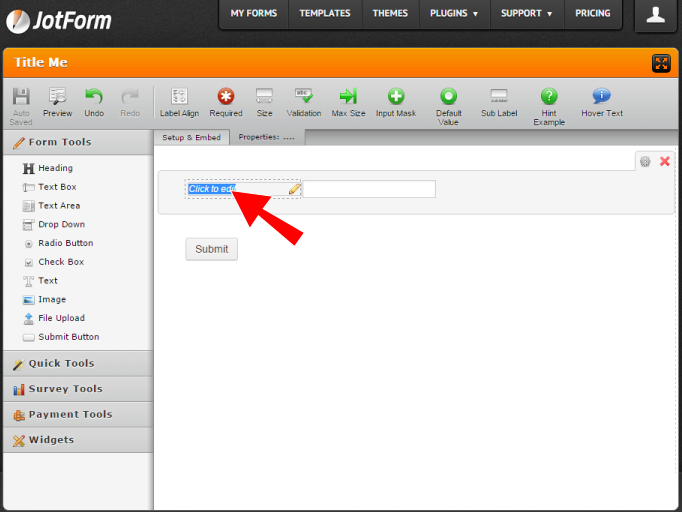This screenshot has width=682, height=512.
Task: Add a Hint Example
Action: [549, 107]
